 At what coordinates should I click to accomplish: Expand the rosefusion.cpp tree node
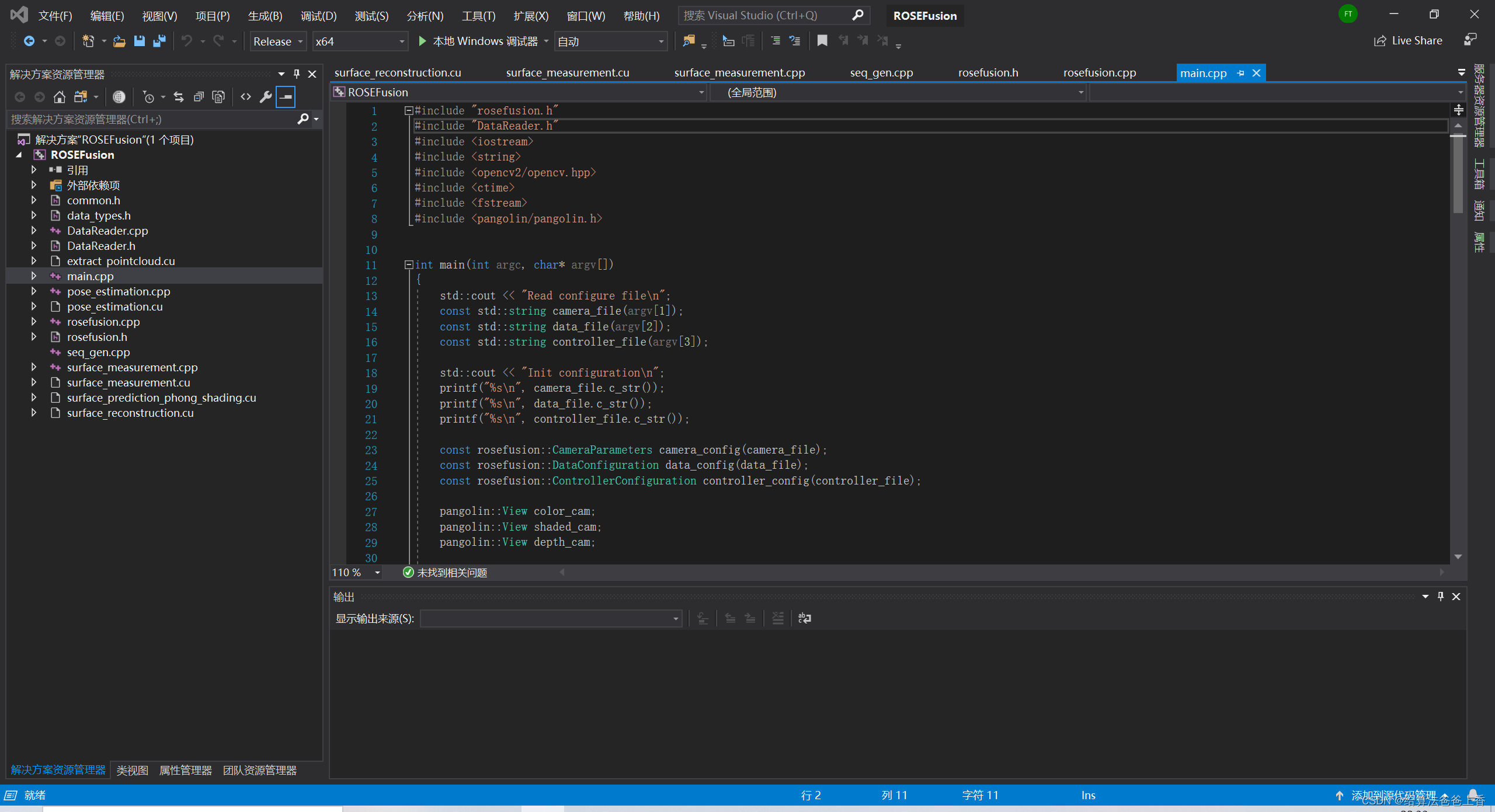tap(34, 322)
